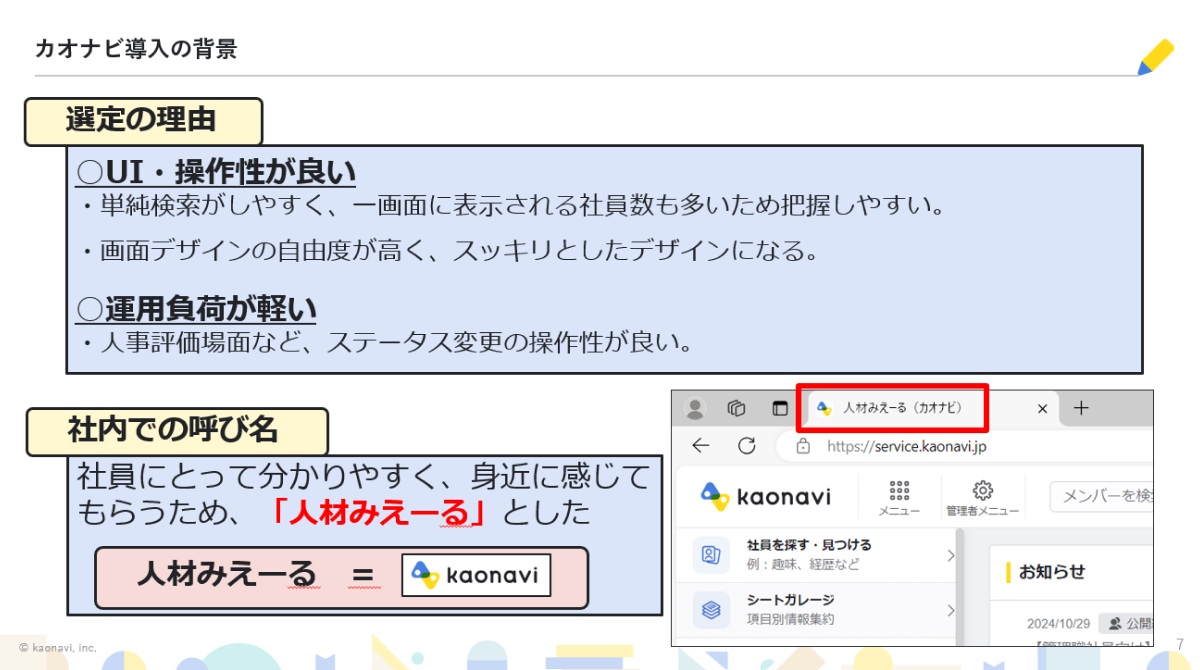Reload the page with the refresh icon
This screenshot has width=1200, height=670.
pos(746,446)
